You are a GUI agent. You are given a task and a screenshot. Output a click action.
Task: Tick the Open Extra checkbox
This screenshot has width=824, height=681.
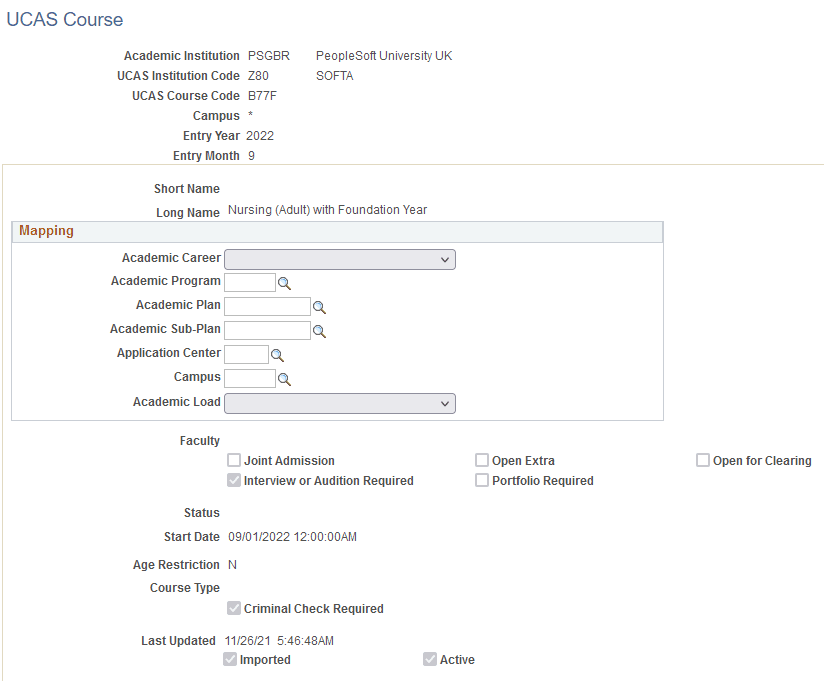pos(482,460)
